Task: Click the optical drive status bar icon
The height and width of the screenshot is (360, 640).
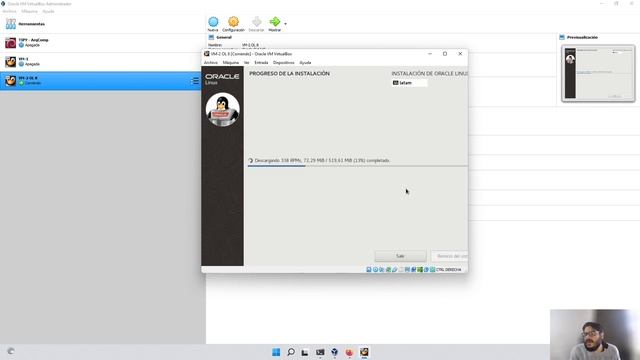Action: (x=375, y=270)
